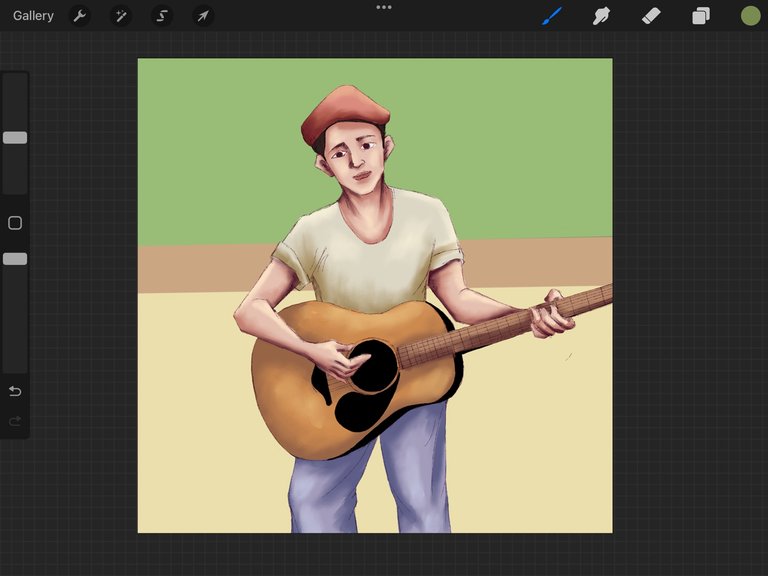Activate the Selection tool
Screen dimensions: 768x576
161,16
